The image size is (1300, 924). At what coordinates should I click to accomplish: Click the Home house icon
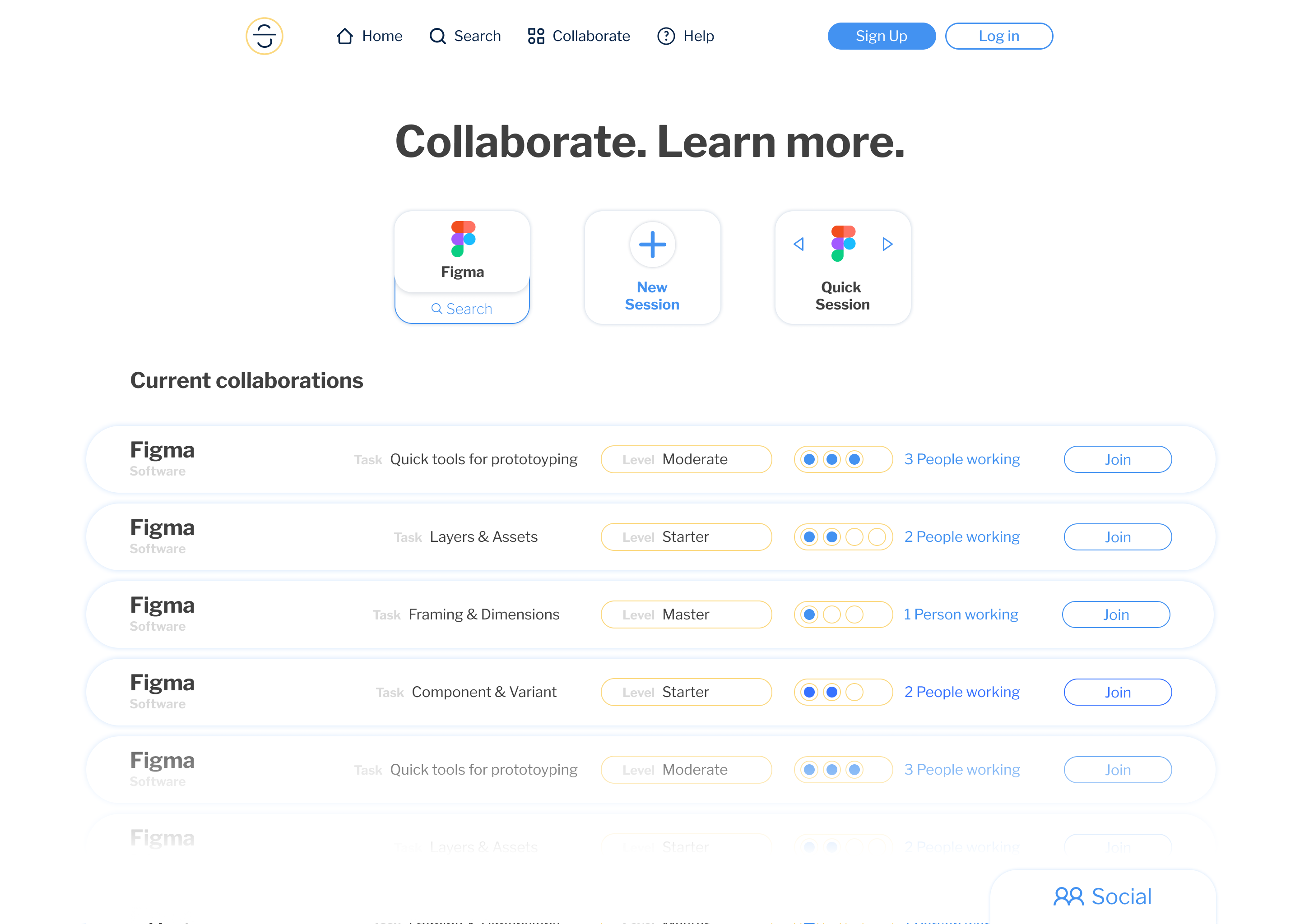click(345, 36)
